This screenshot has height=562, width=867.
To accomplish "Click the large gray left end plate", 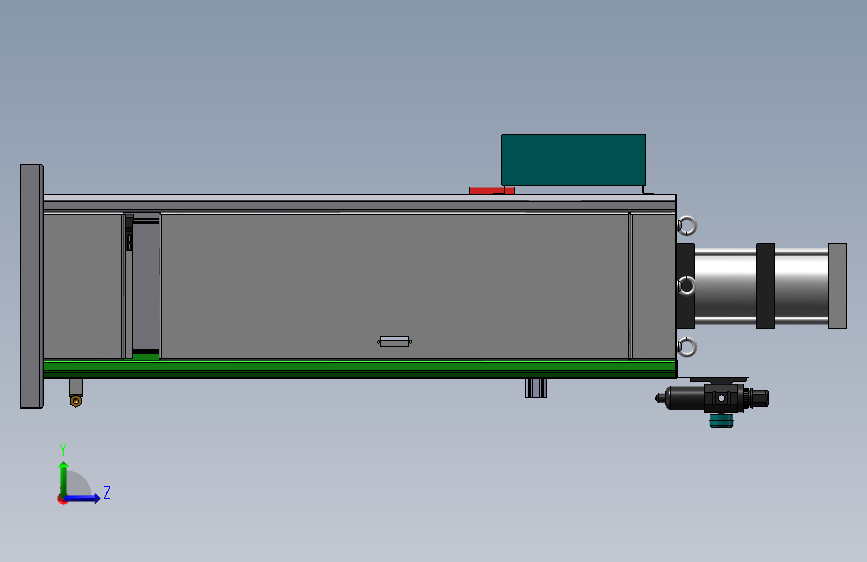I will [x=32, y=286].
